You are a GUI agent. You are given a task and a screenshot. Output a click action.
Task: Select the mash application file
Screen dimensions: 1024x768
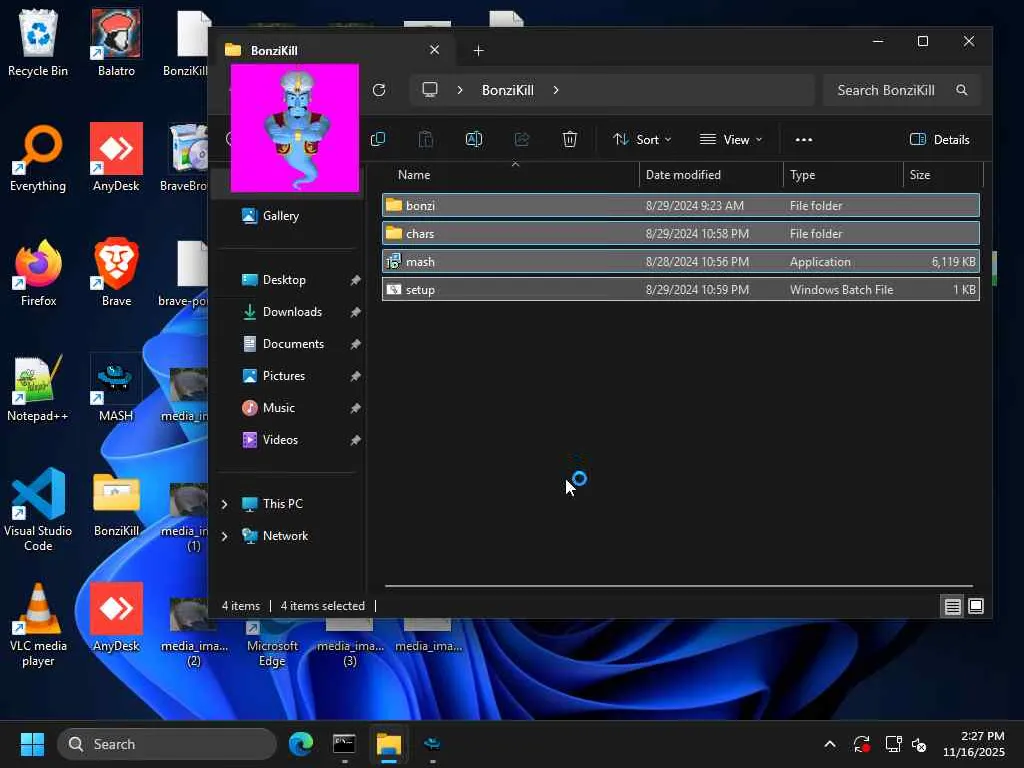click(x=680, y=261)
